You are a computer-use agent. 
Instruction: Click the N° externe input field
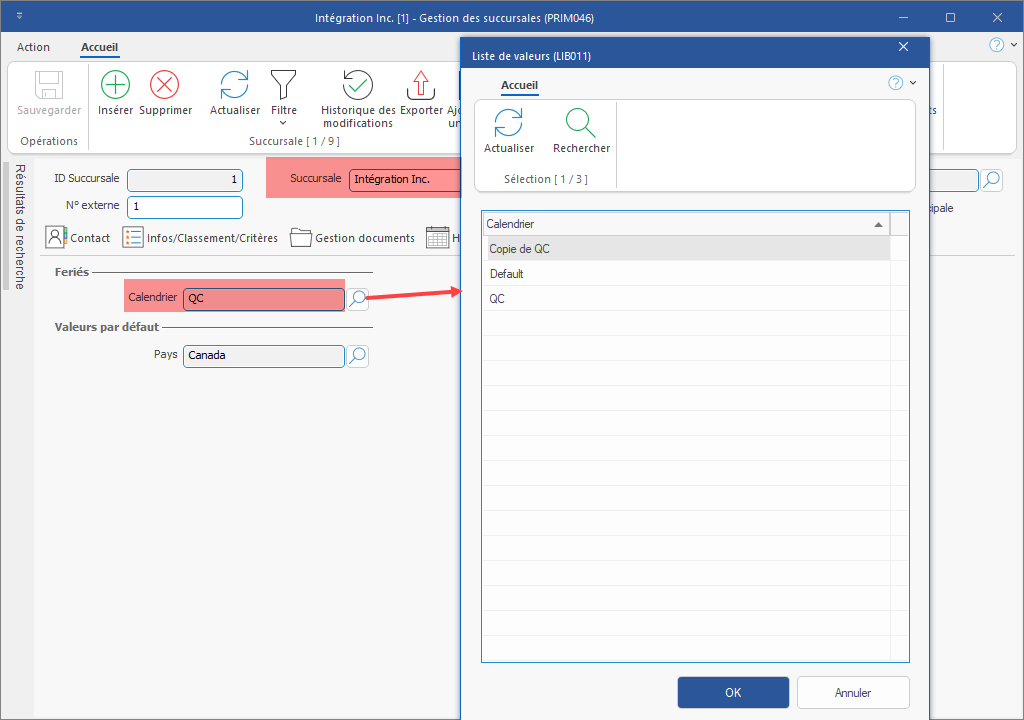click(x=184, y=207)
